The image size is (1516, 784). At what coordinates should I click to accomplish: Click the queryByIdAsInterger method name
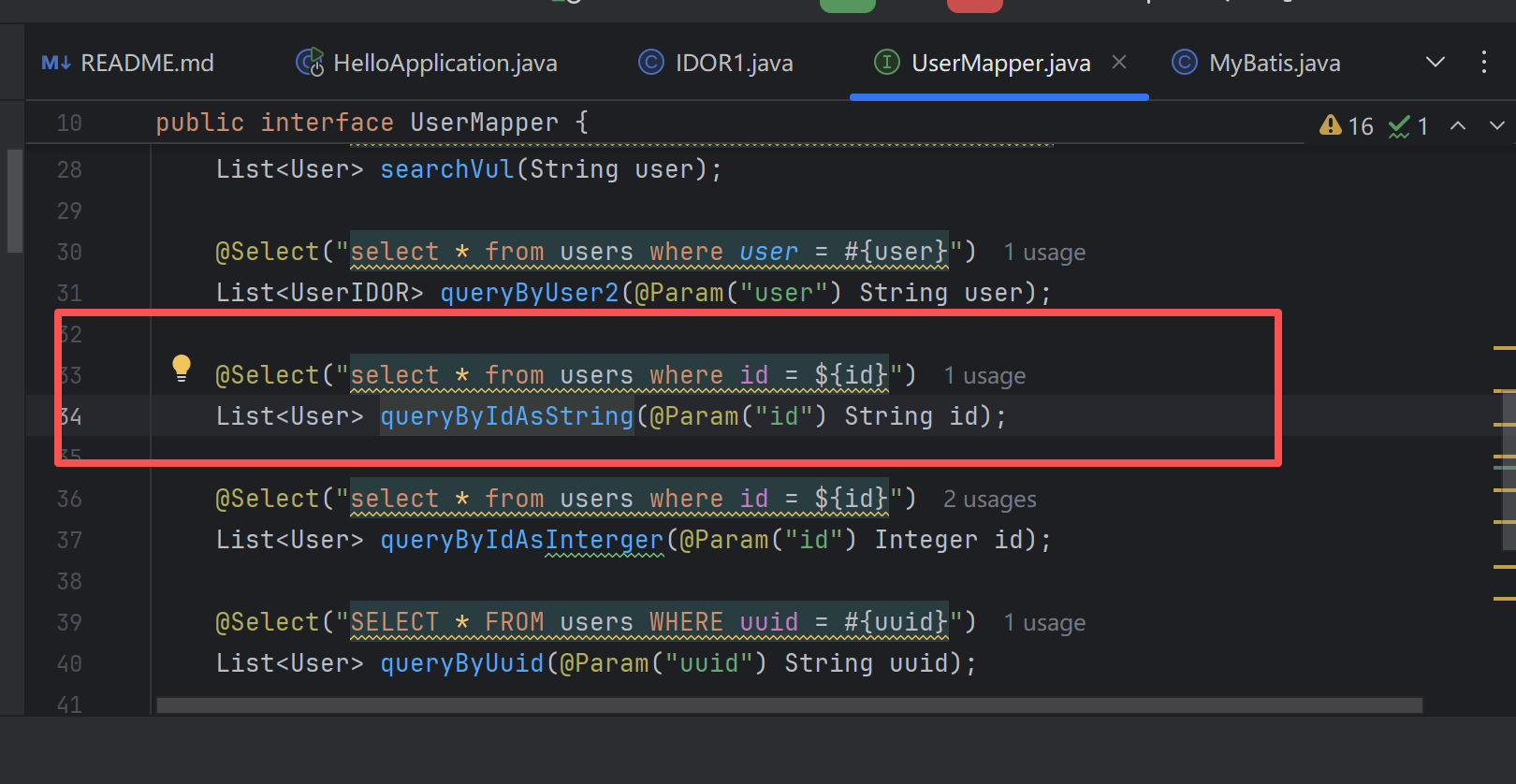tap(522, 540)
